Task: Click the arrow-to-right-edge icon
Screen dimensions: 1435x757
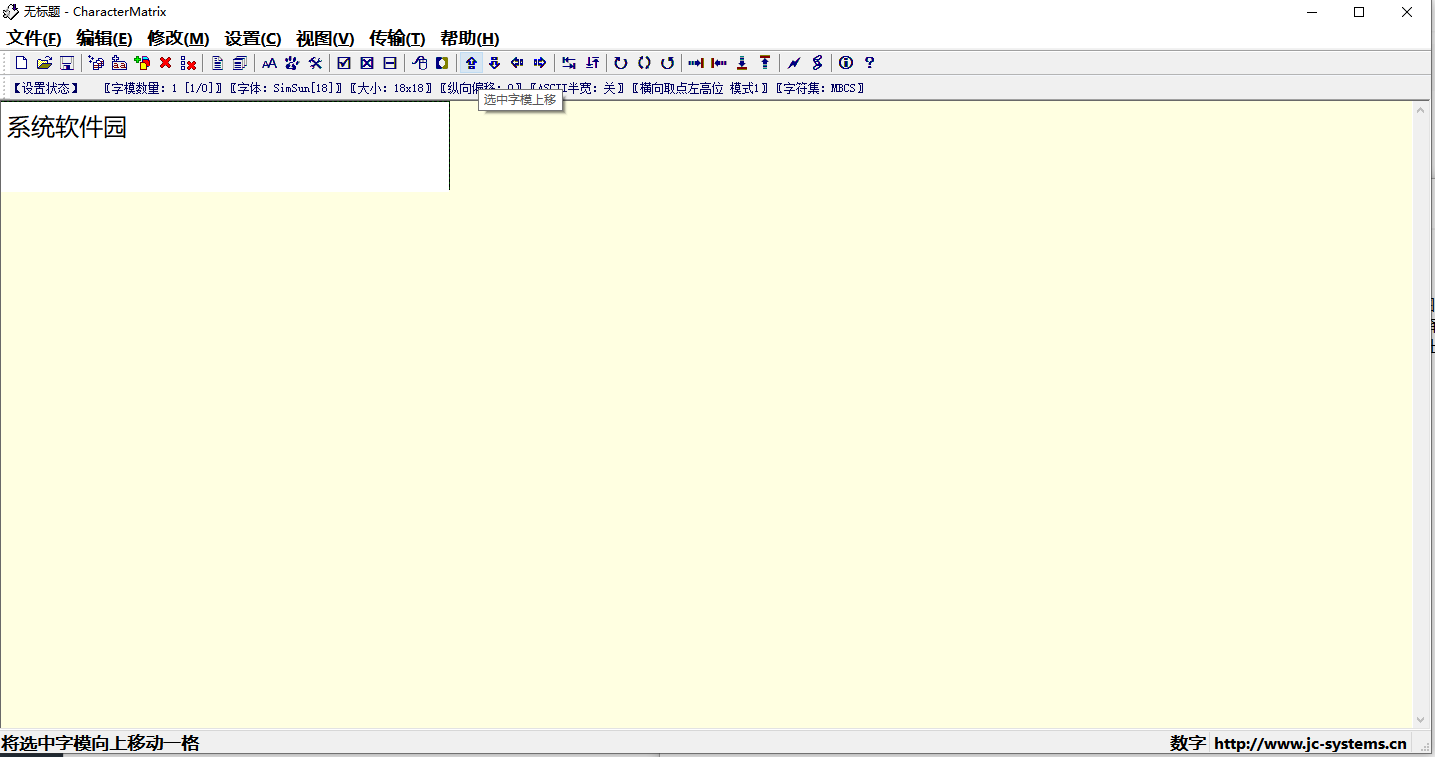Action: pyautogui.click(x=696, y=63)
